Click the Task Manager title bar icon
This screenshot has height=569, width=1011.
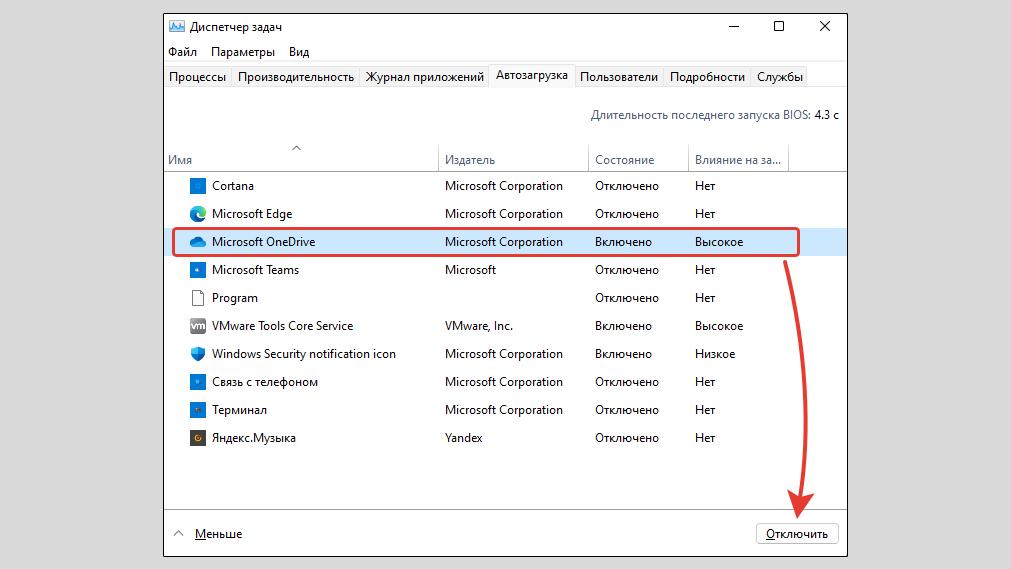click(x=177, y=26)
